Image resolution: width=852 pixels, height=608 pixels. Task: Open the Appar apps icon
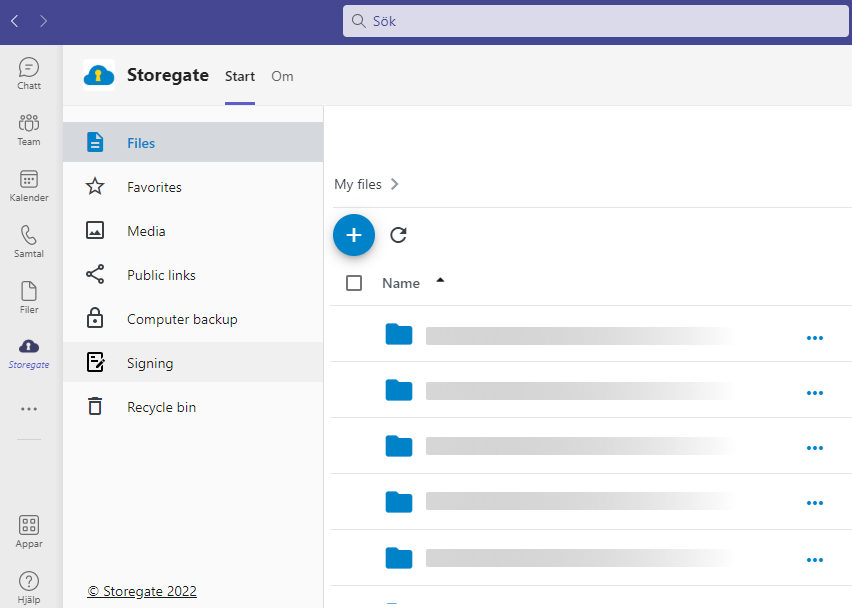(x=29, y=532)
